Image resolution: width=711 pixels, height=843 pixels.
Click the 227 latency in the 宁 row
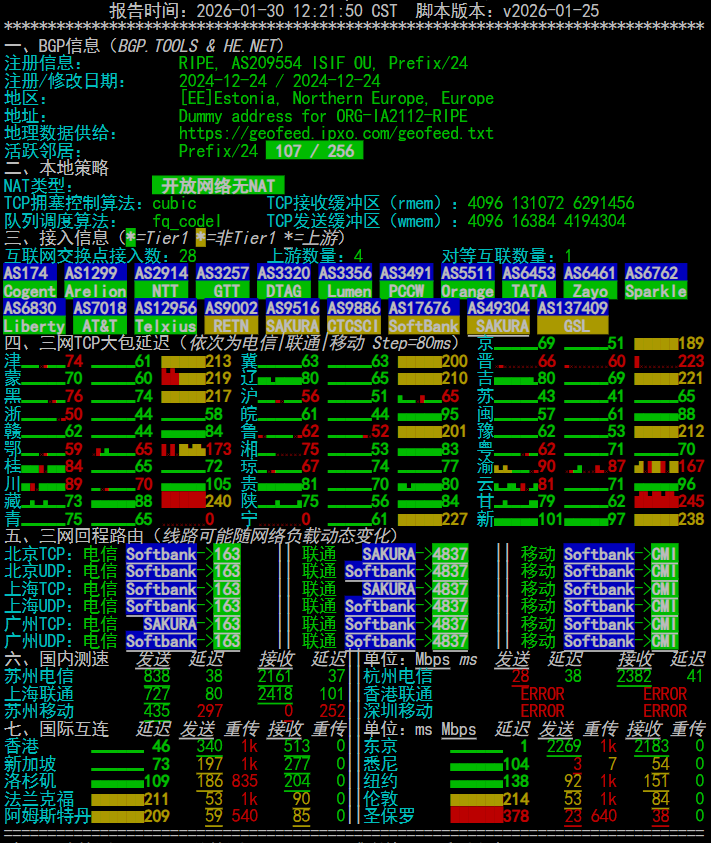(x=454, y=519)
